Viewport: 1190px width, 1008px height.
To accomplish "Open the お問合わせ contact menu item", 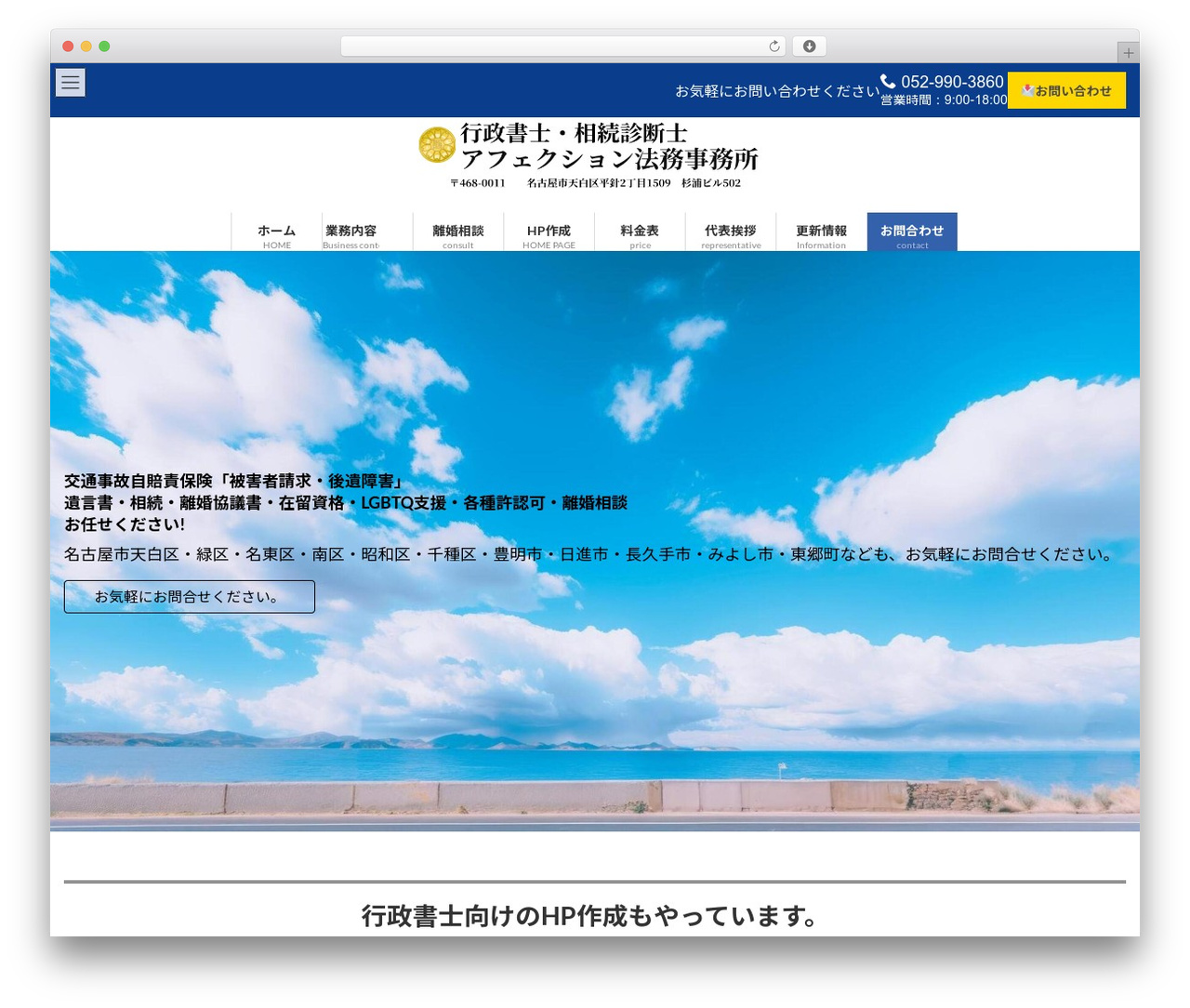I will coord(912,232).
